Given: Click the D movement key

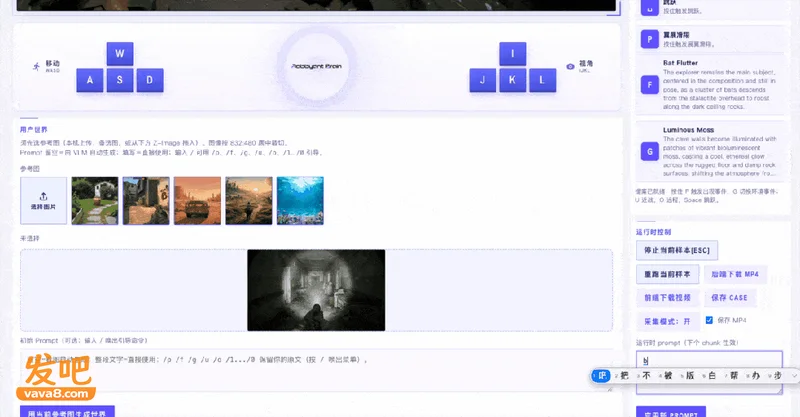Looking at the screenshot, I should (150, 80).
